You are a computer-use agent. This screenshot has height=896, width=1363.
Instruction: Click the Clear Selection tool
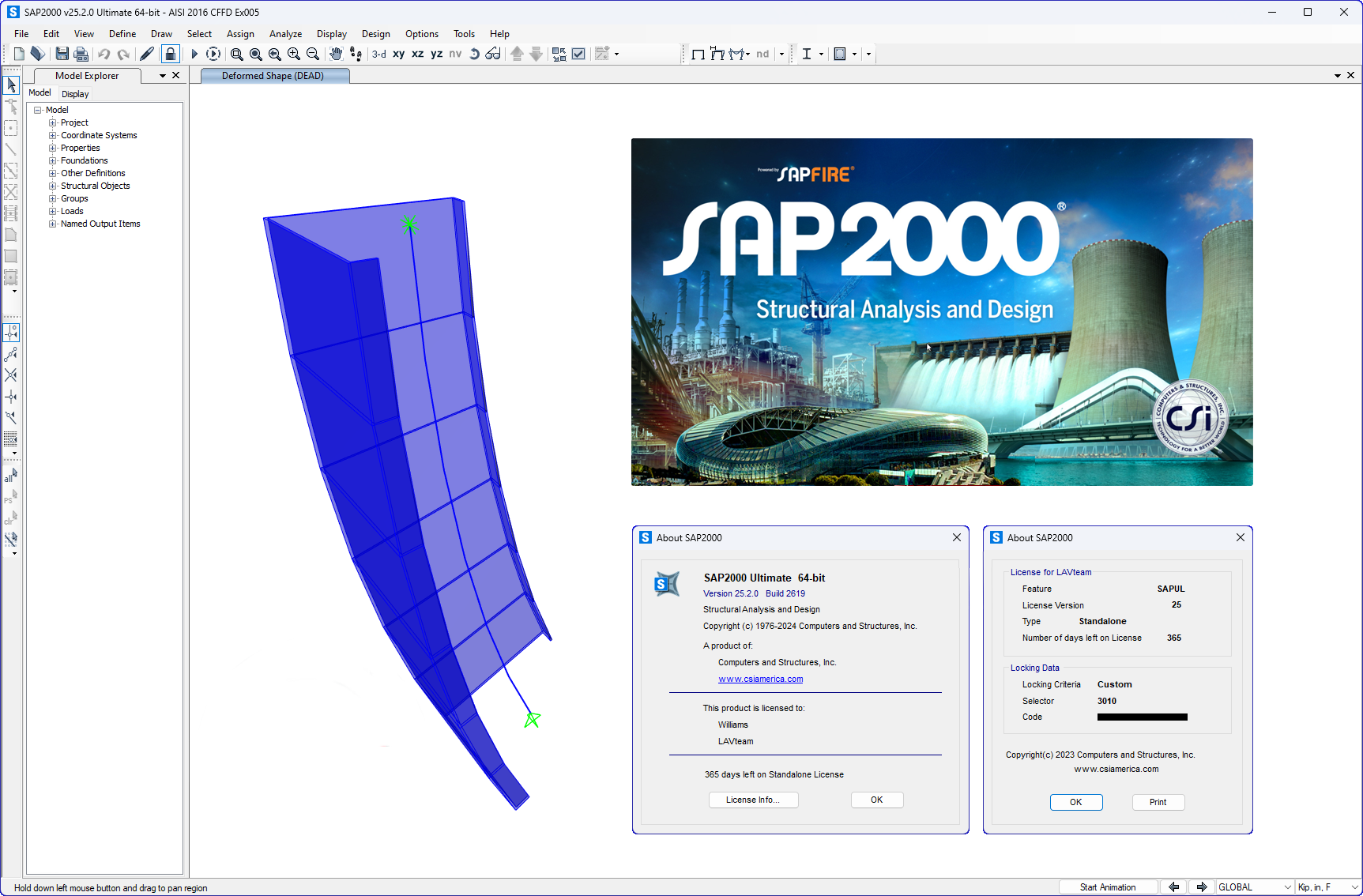point(11,518)
